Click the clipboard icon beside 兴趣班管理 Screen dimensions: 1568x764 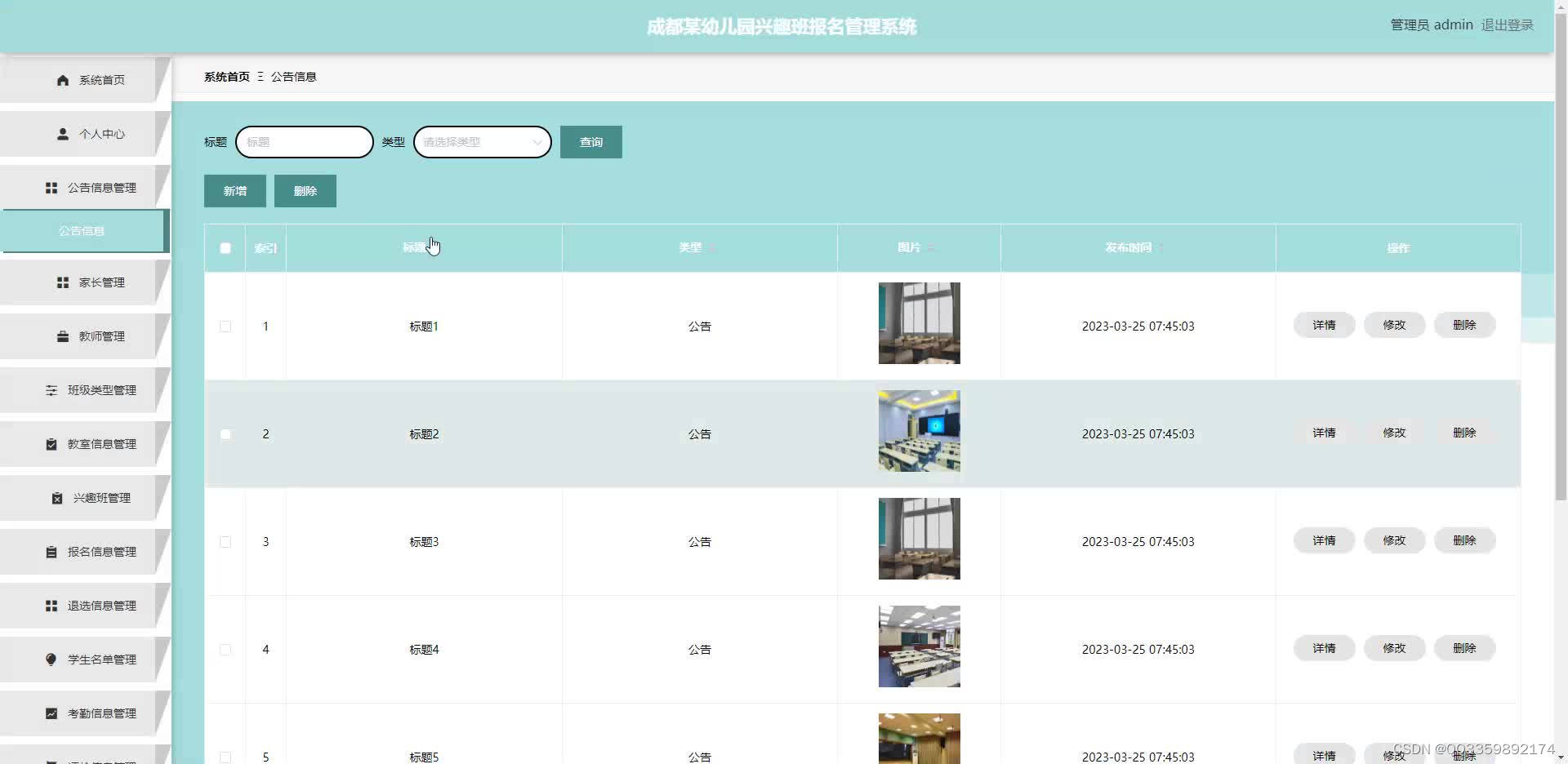57,498
